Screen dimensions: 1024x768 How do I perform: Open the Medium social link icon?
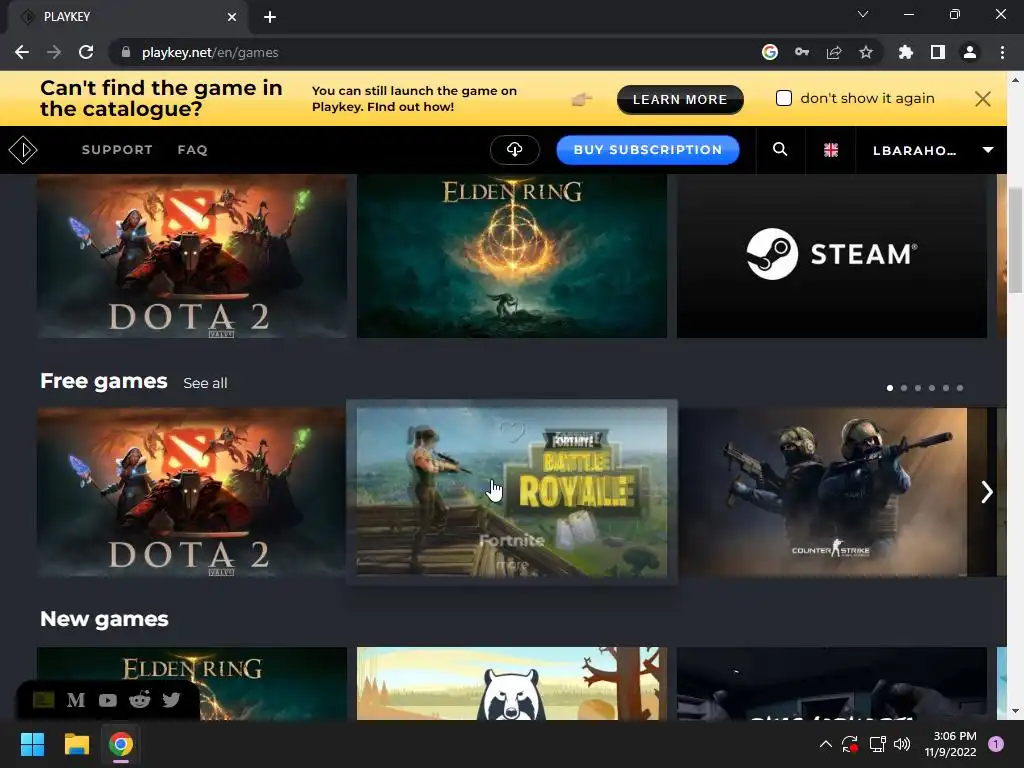coord(76,700)
